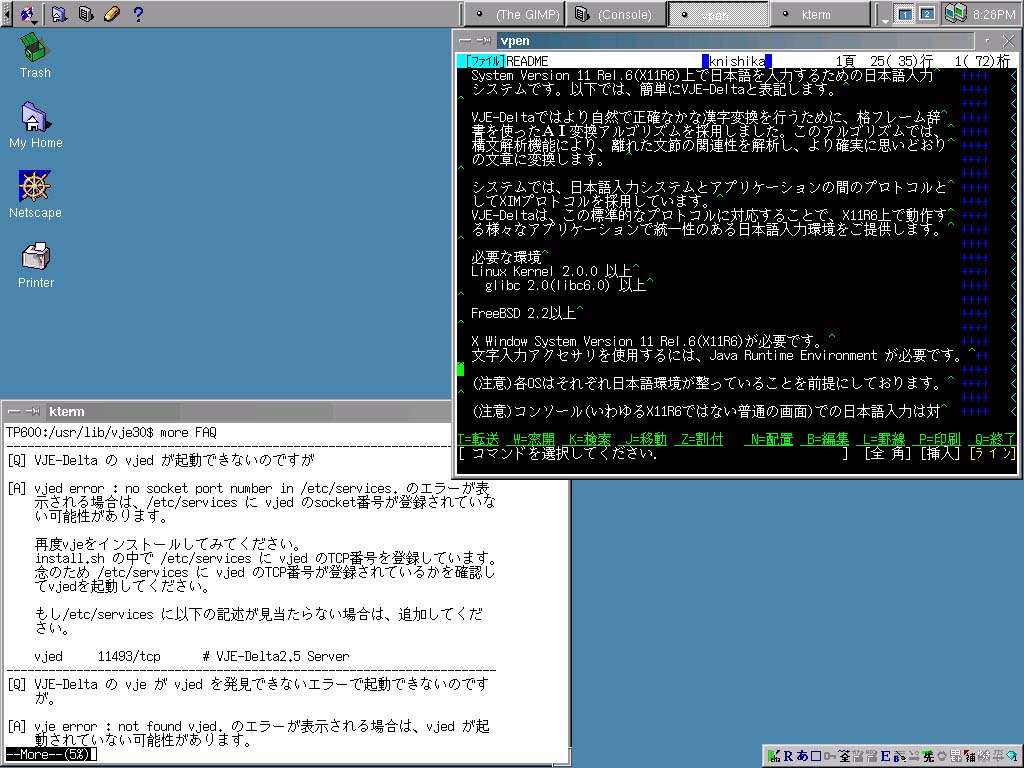Click the 'R' romaji icon in VJE toolbar
The image size is (1024, 768).
pos(788,756)
